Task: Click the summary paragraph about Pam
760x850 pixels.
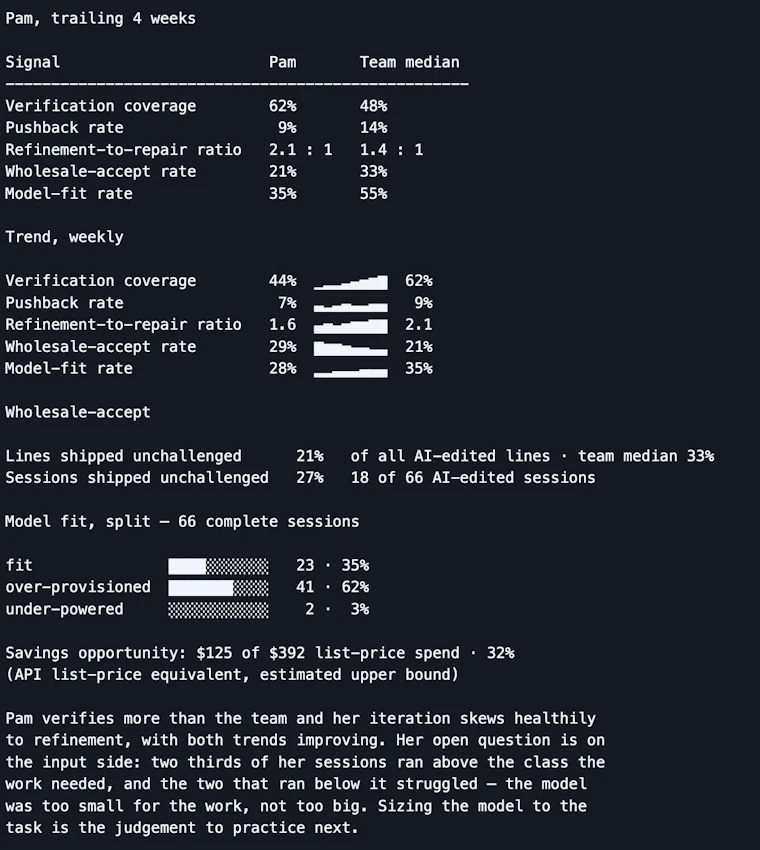Action: point(305,773)
